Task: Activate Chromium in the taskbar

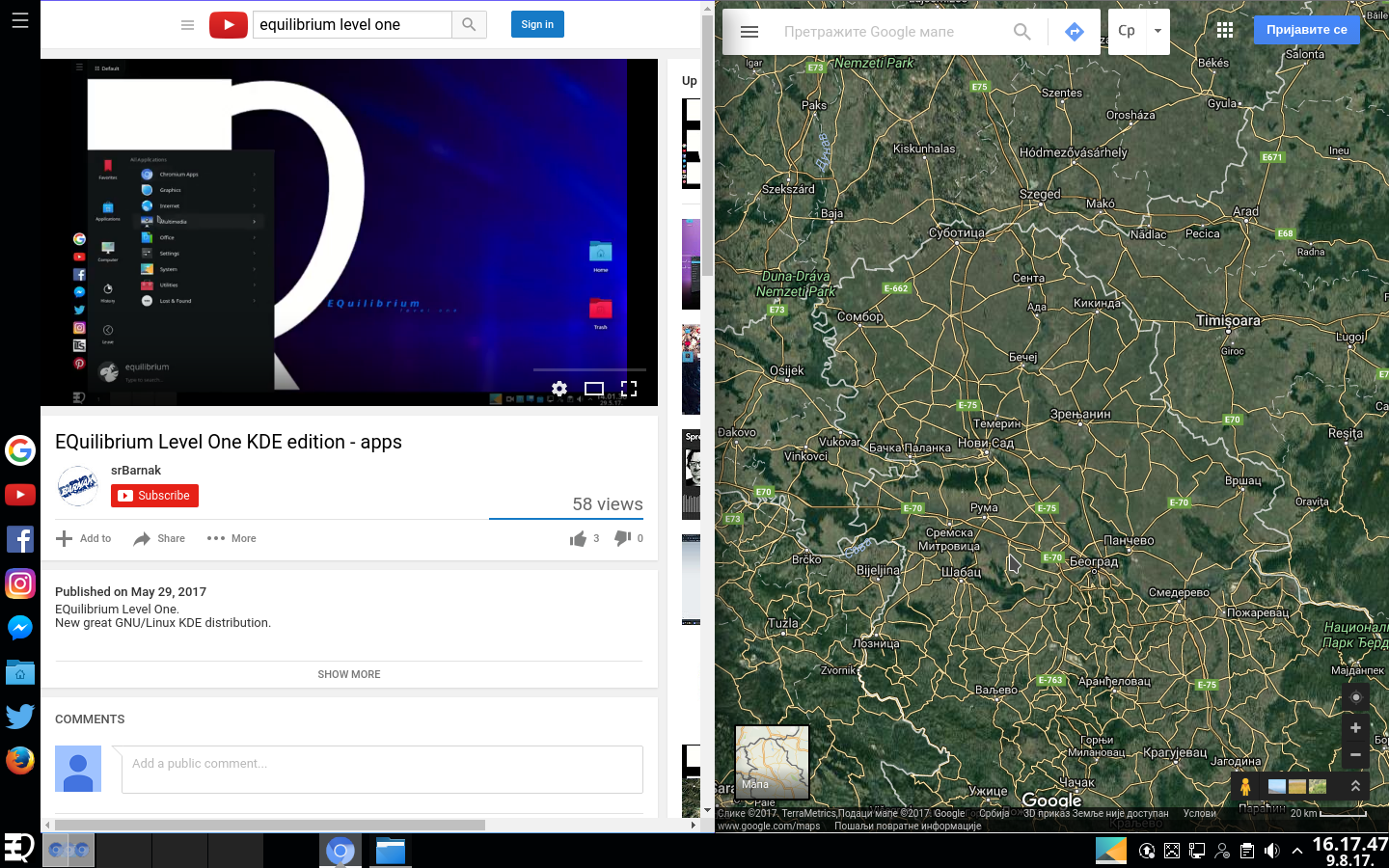Action: (x=340, y=851)
